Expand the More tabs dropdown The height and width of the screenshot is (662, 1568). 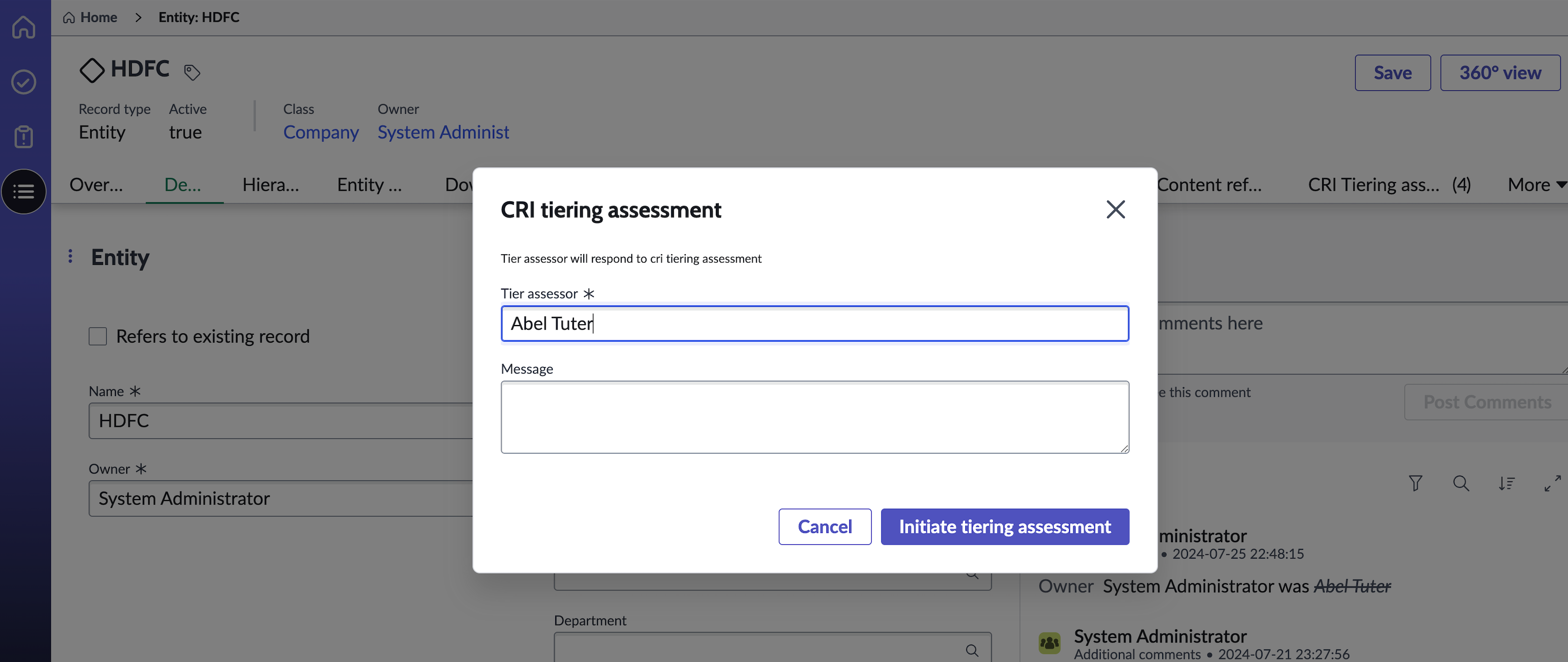(x=1536, y=184)
